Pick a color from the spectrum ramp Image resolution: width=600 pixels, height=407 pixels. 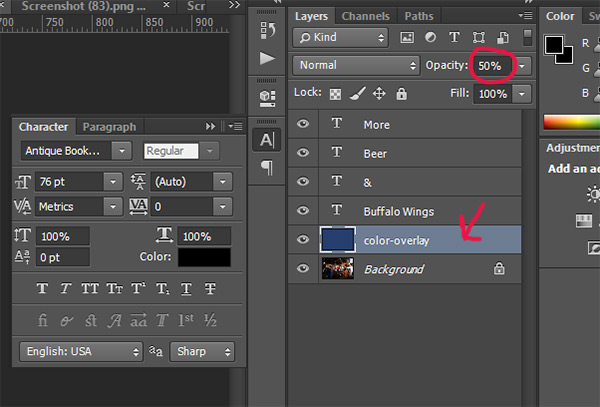coord(572,122)
